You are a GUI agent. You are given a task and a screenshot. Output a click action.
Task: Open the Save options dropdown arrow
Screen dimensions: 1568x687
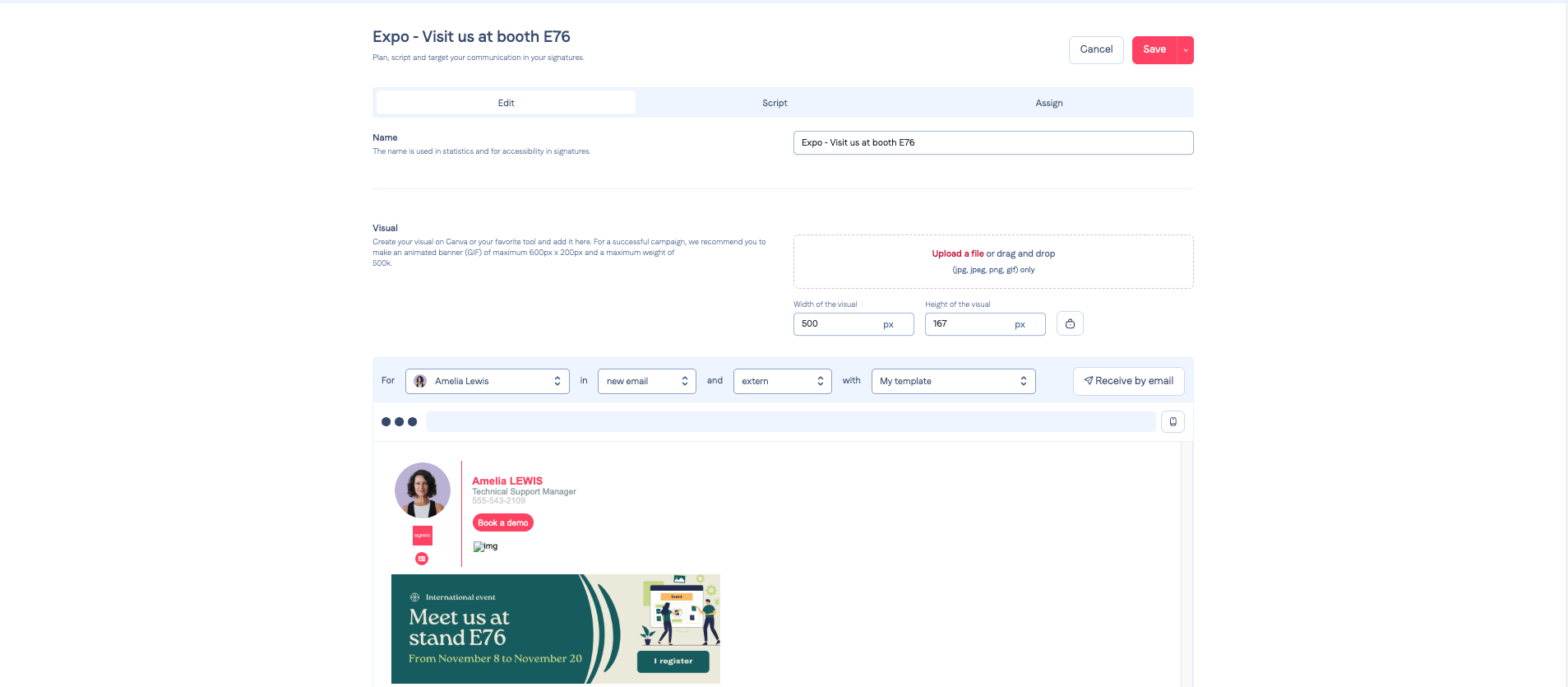pyautogui.click(x=1186, y=50)
